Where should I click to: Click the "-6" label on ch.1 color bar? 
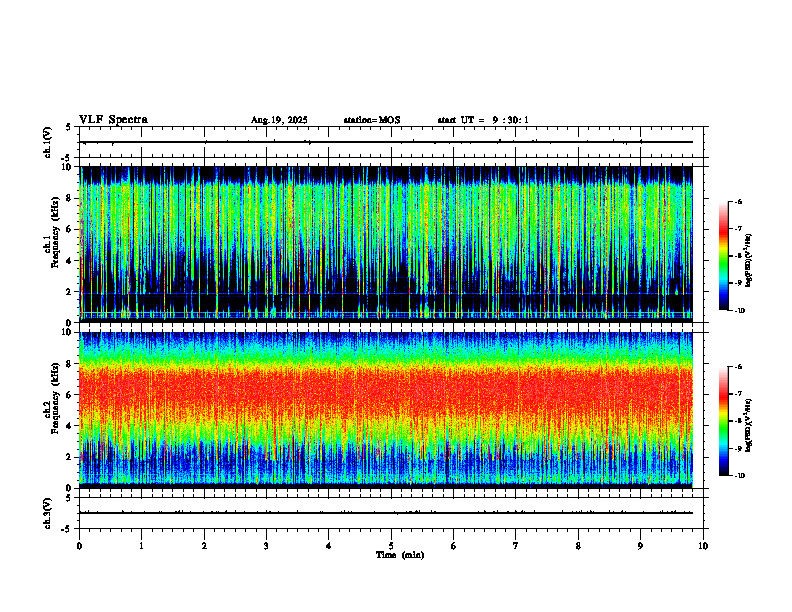[738, 201]
